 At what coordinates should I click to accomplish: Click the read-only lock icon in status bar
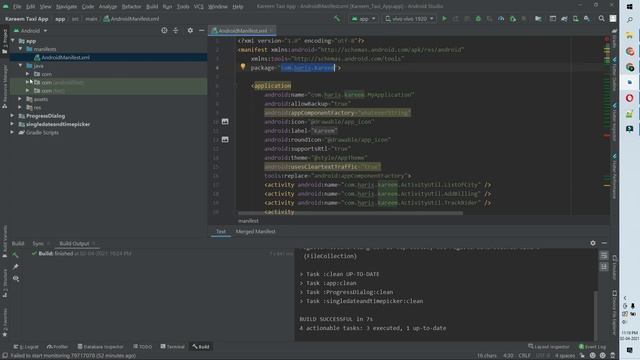pyautogui.click(x=582, y=356)
